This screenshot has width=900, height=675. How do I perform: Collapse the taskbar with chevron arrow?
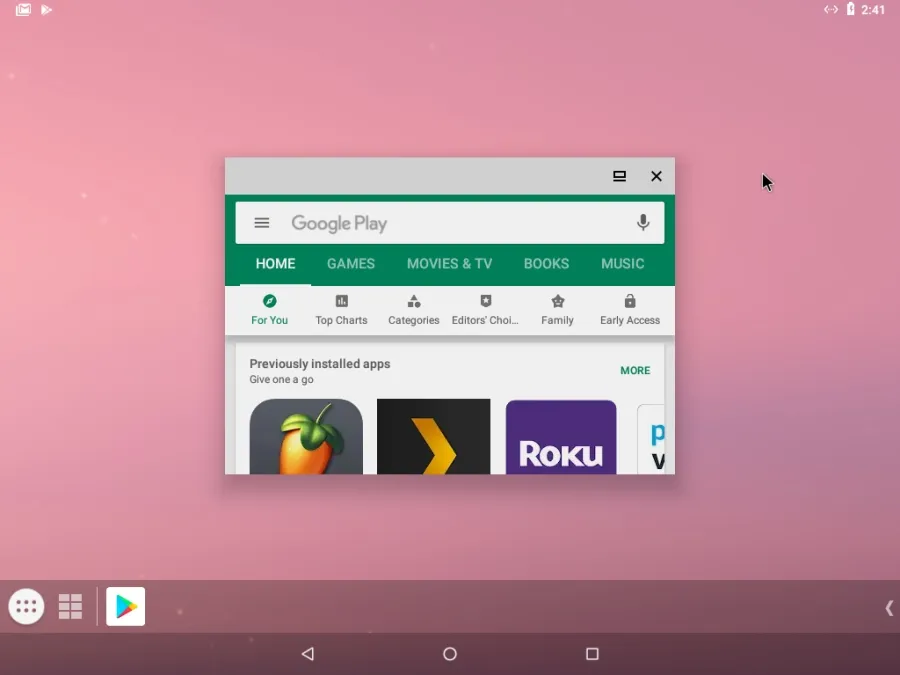point(889,608)
